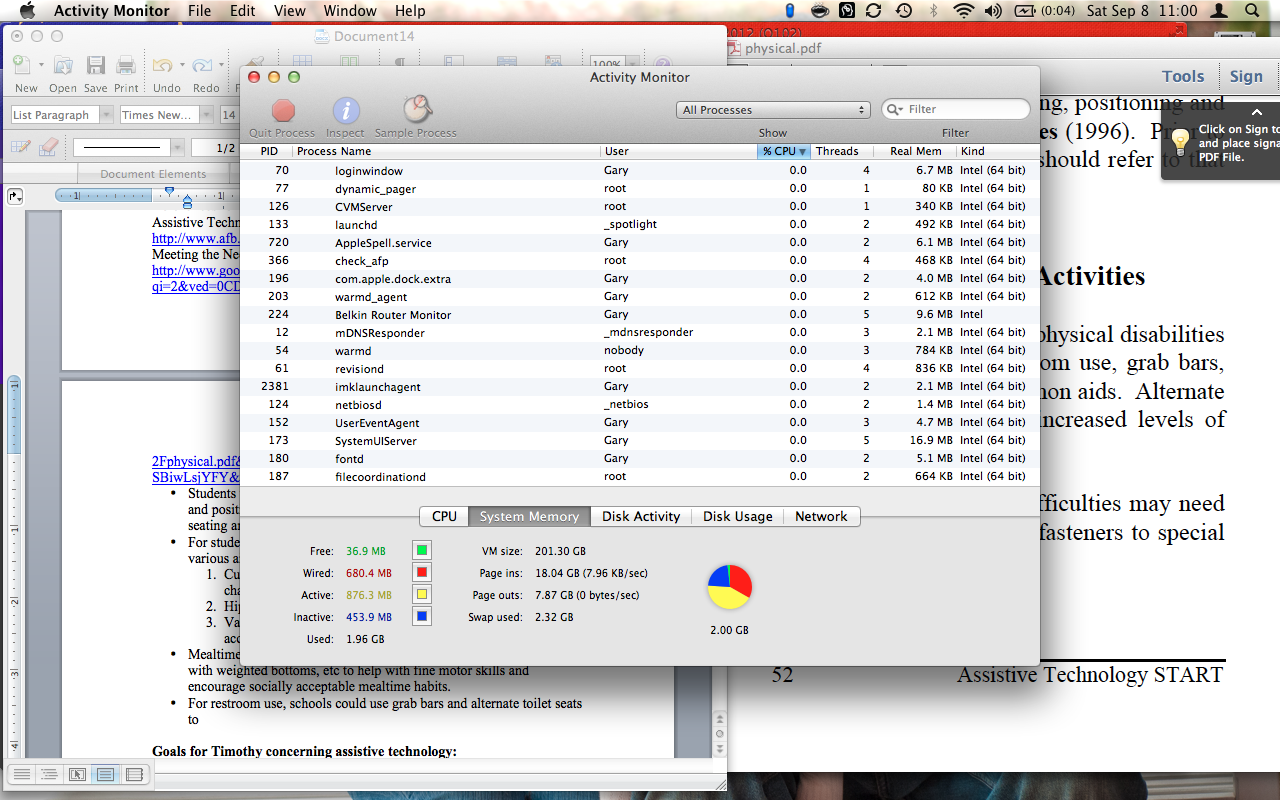Viewport: 1280px width, 800px height.
Task: Click the Redo arrow icon in Word
Action: click(x=203, y=66)
